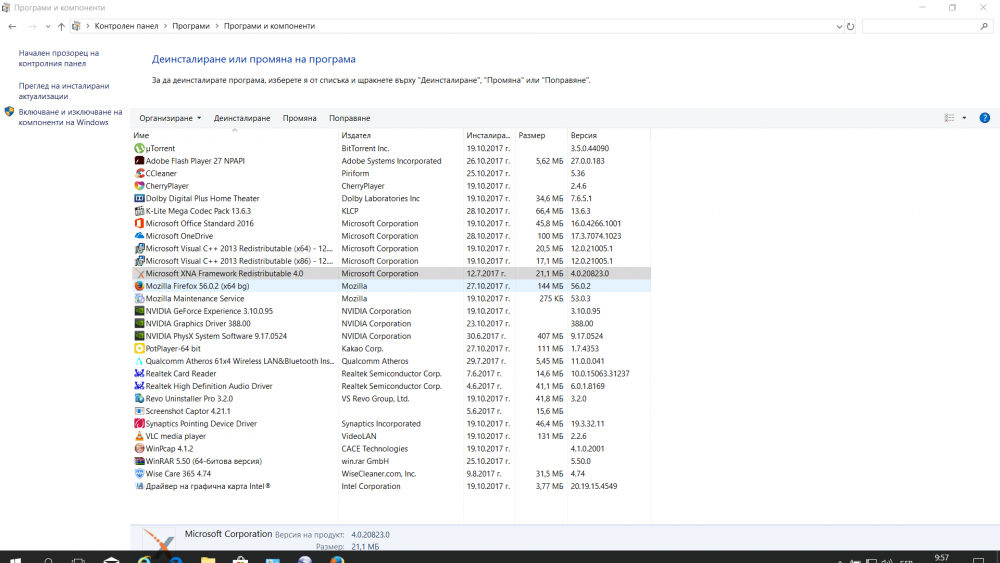Select the K-Lite Mega Codec Pack icon
Viewport: 1000px width, 563px height.
pos(139,211)
